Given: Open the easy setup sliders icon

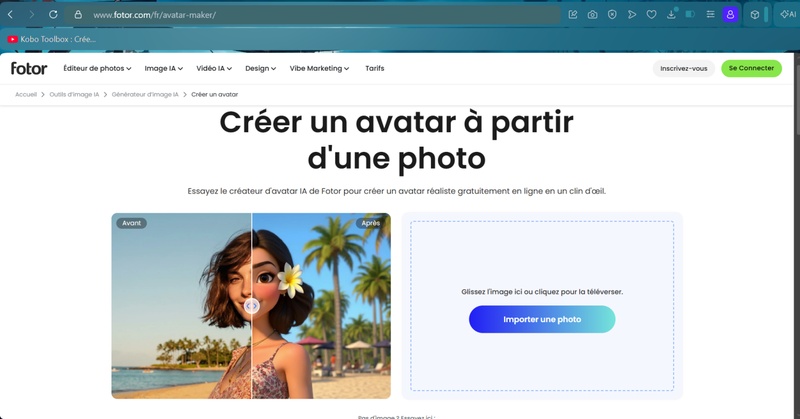Looking at the screenshot, I should coord(710,15).
